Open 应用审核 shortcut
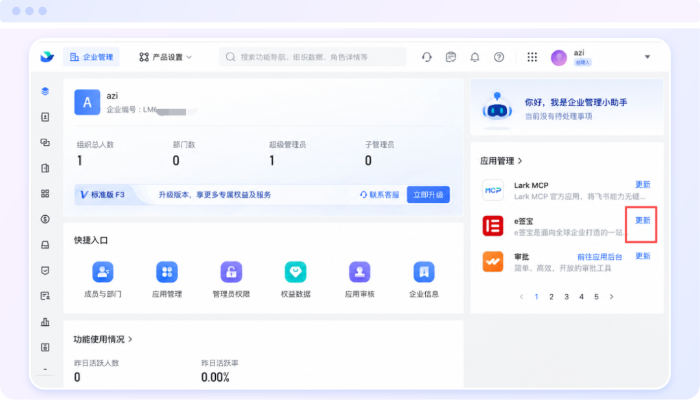This screenshot has height=405, width=700. tap(360, 280)
